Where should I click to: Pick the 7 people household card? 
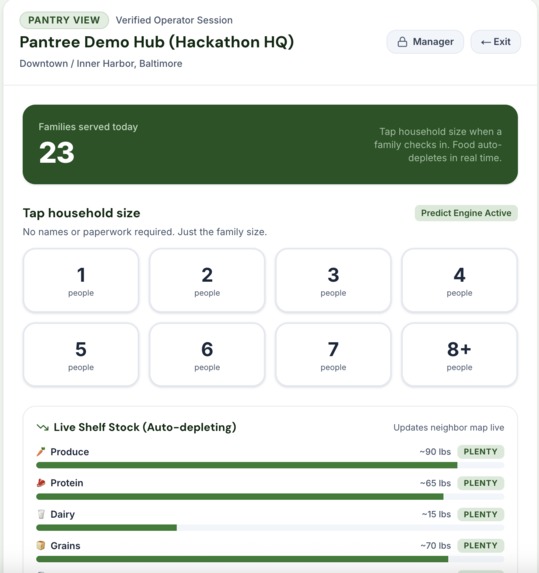[x=333, y=354]
